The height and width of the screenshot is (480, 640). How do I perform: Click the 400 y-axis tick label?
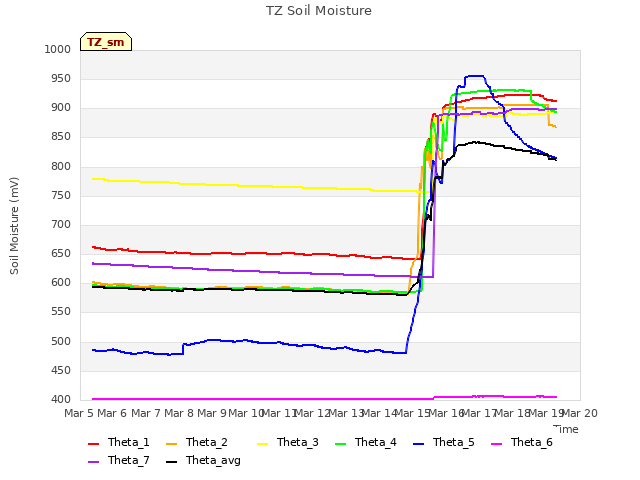click(61, 399)
